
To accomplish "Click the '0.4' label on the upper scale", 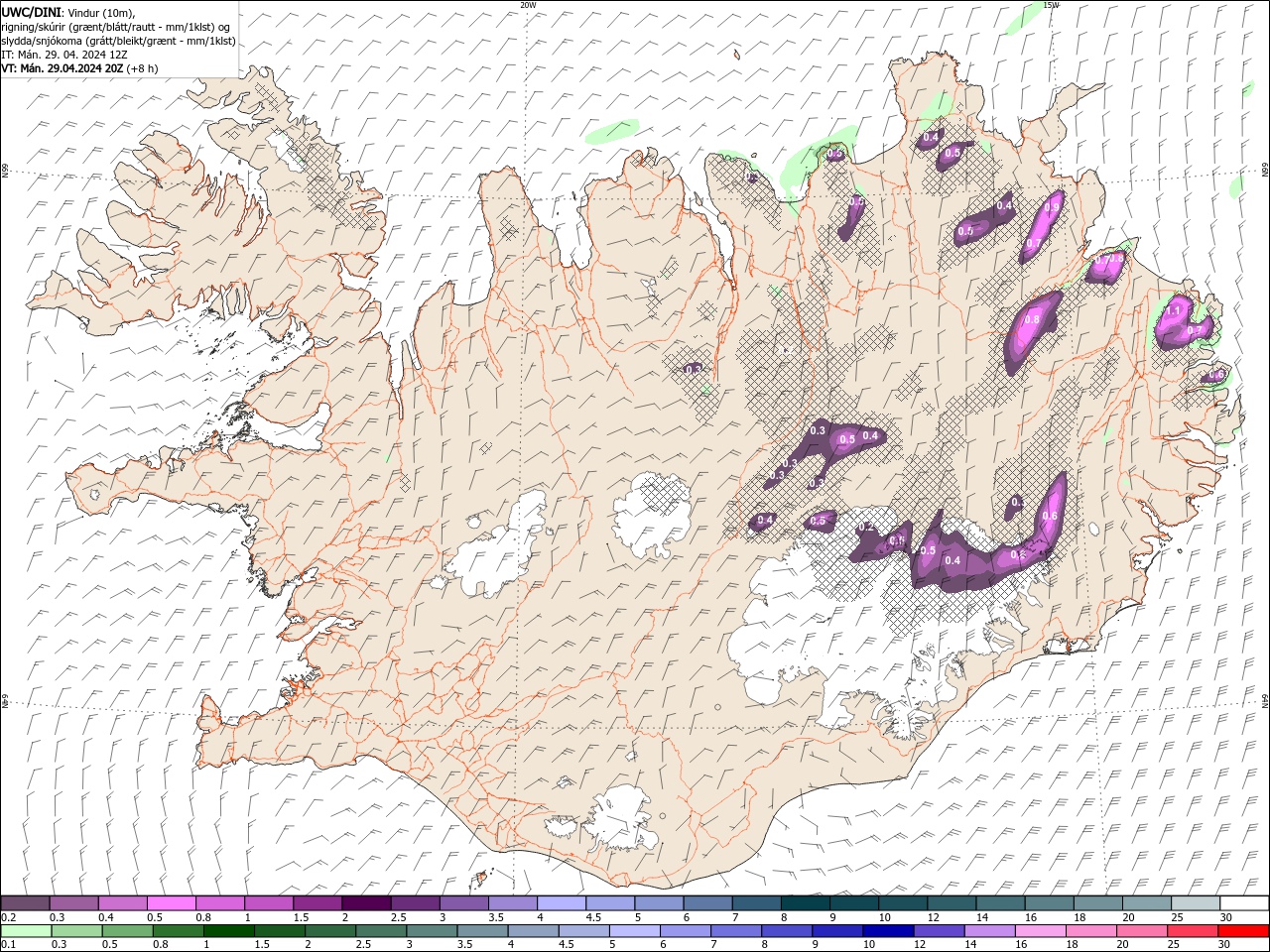I will tap(106, 917).
